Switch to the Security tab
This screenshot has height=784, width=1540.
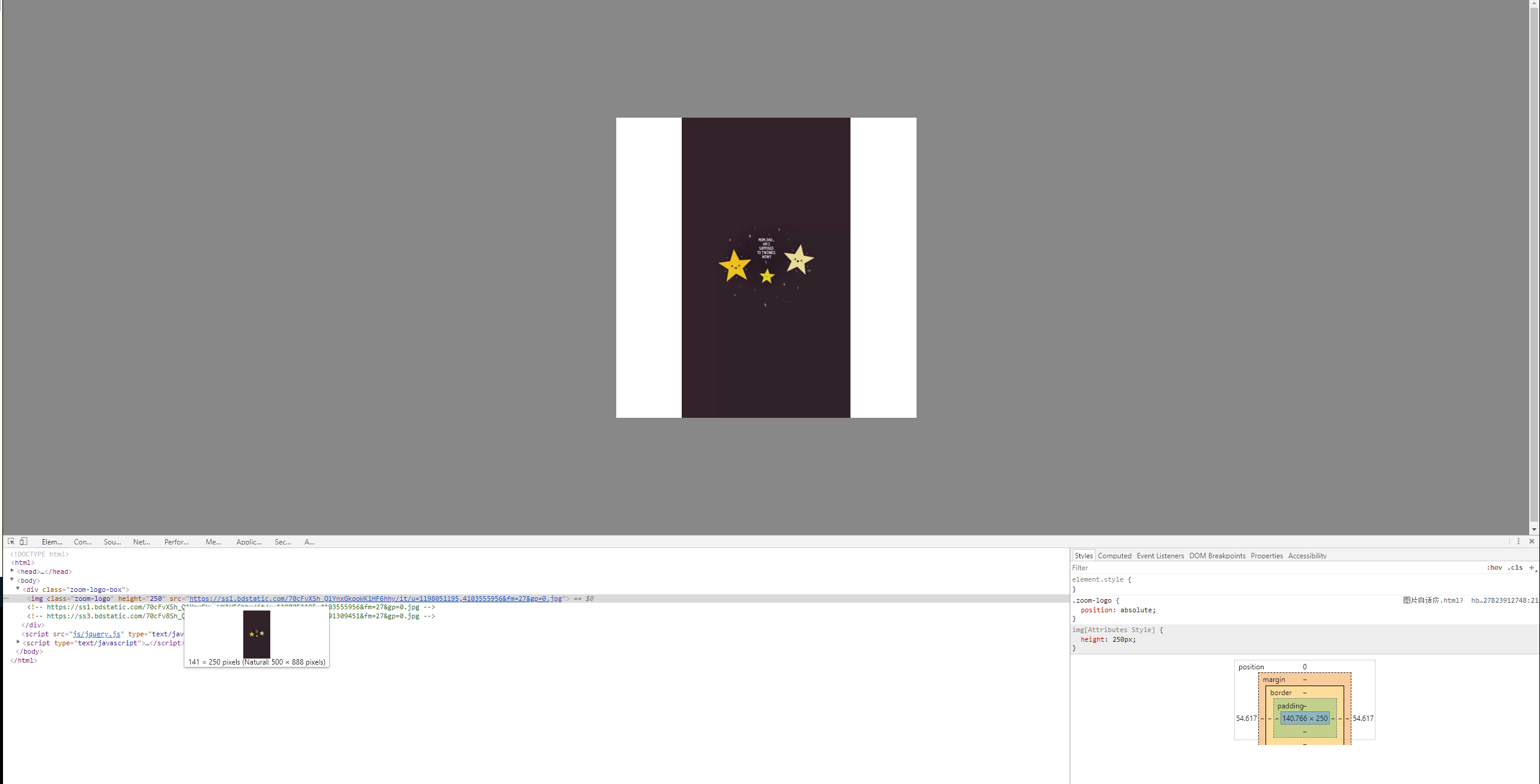click(x=283, y=542)
